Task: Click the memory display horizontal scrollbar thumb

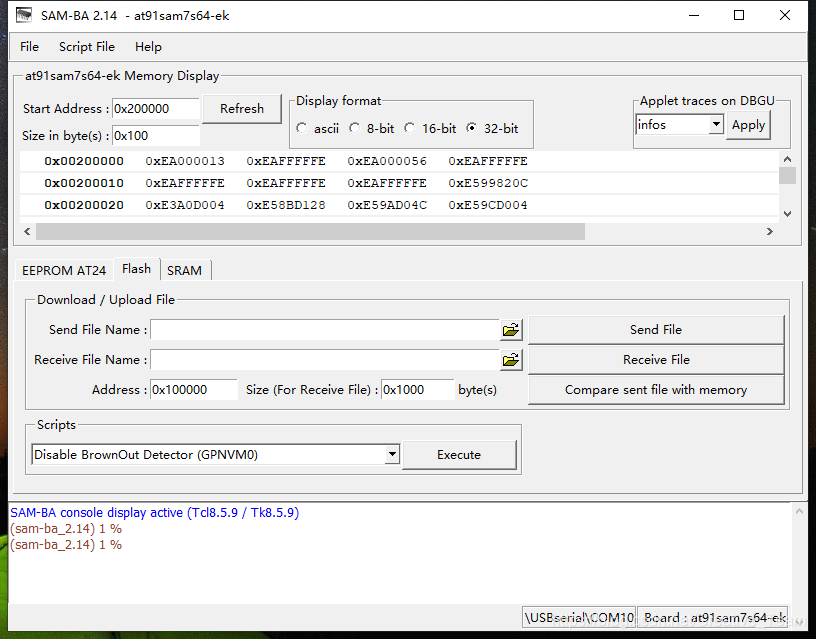Action: [x=310, y=232]
